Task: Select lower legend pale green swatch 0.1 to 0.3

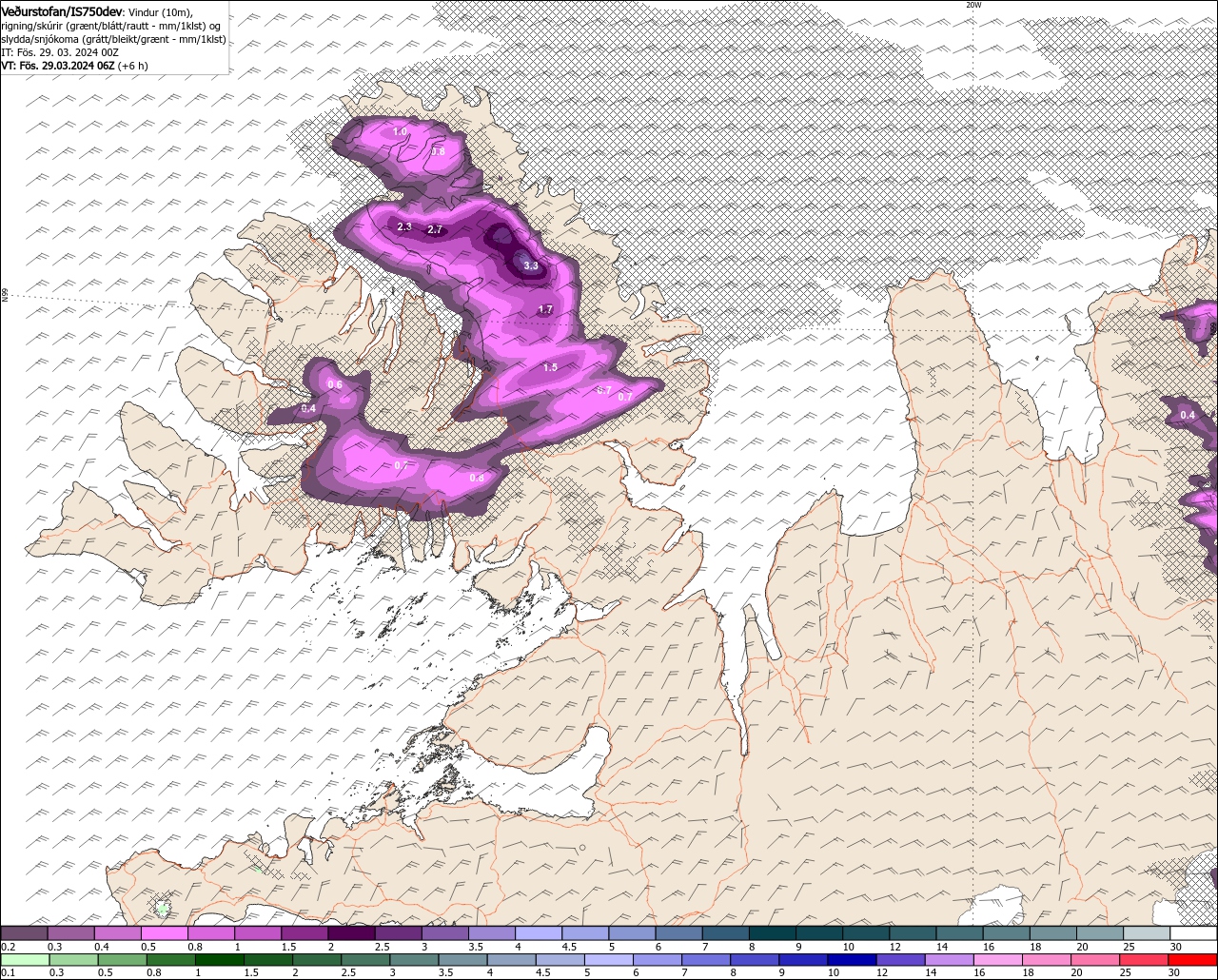Action: [x=25, y=960]
